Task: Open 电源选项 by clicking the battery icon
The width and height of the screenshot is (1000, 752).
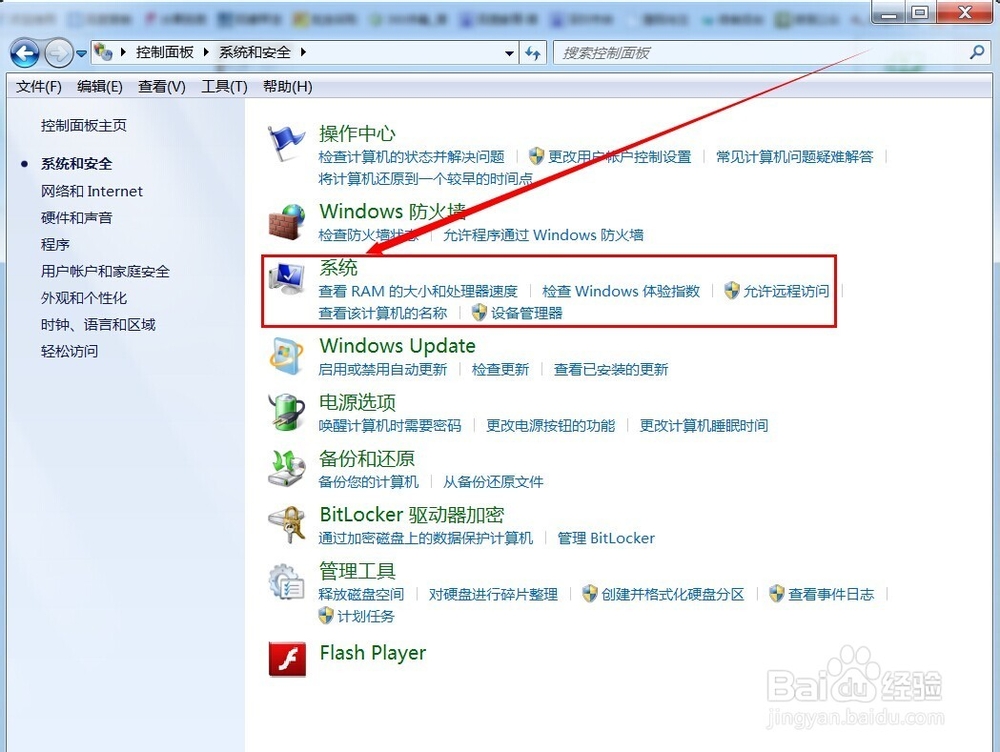Action: click(286, 412)
